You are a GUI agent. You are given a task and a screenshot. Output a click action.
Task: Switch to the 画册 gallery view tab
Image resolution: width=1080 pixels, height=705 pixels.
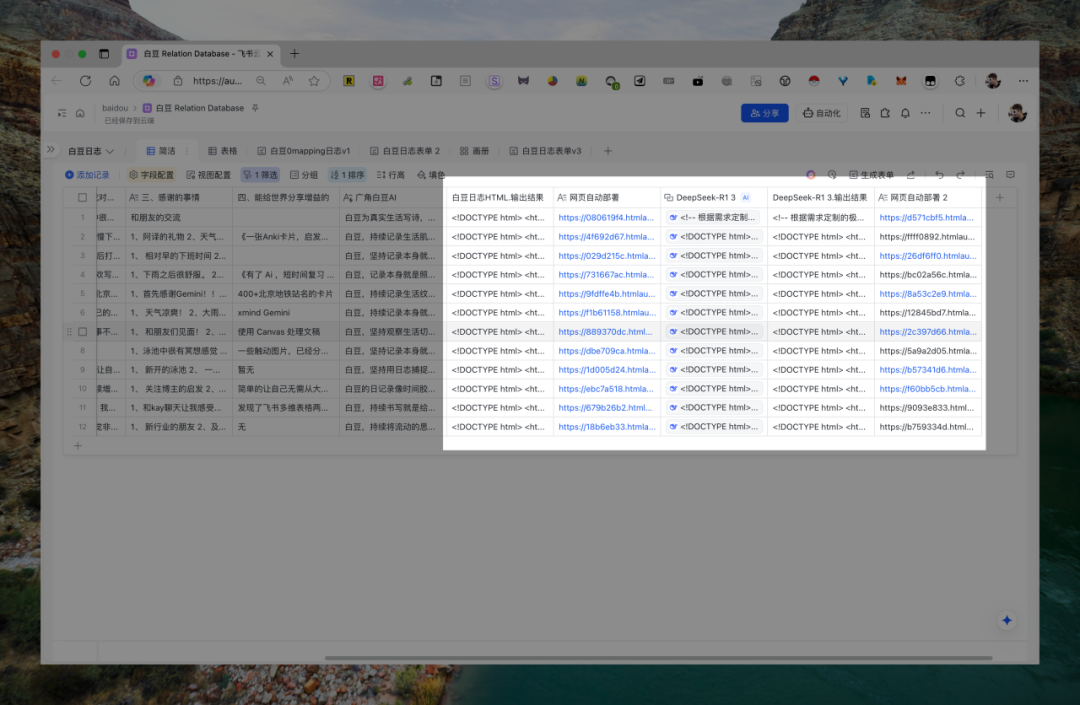pos(474,151)
